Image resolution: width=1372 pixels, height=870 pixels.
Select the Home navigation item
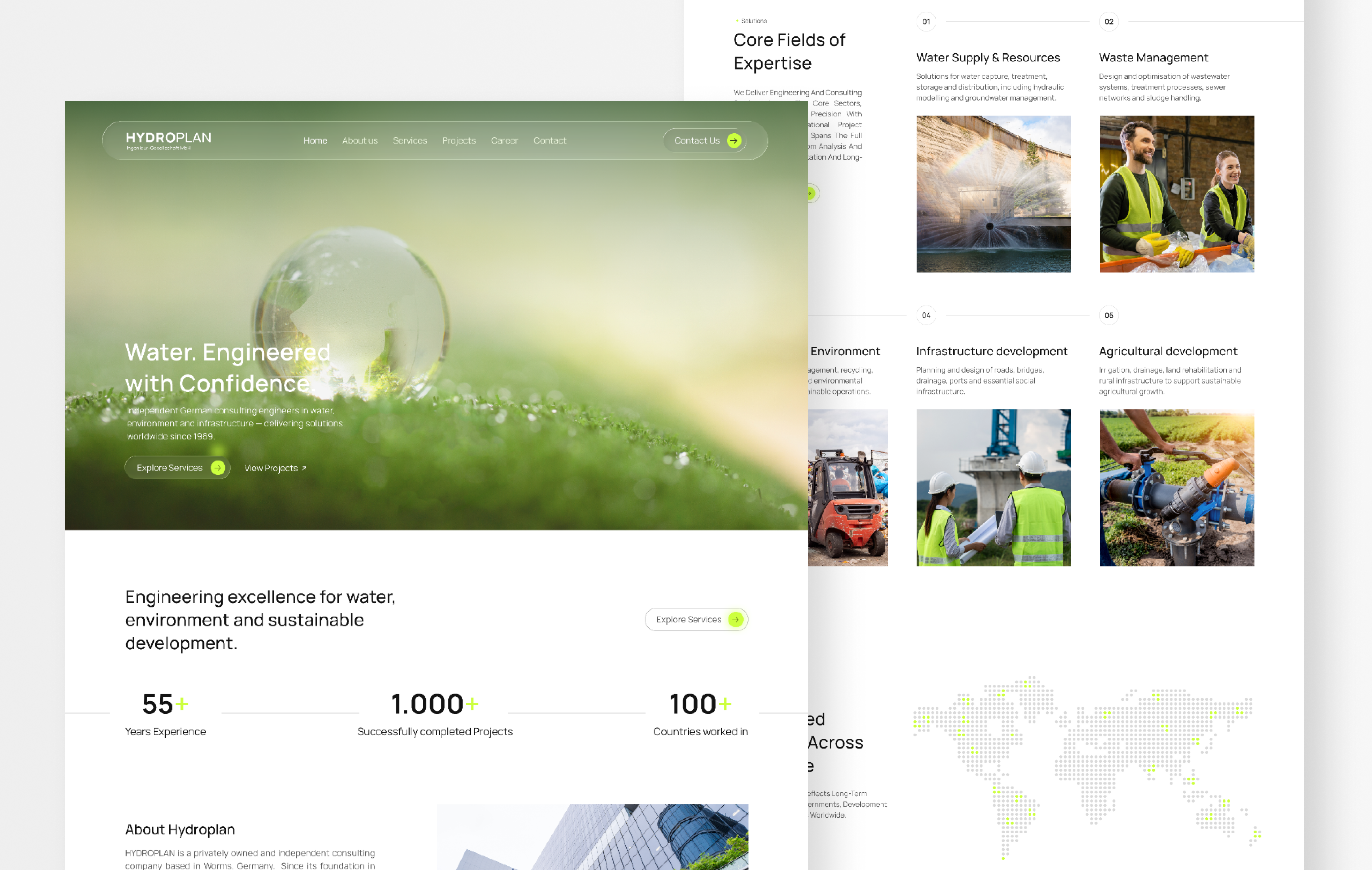[315, 140]
